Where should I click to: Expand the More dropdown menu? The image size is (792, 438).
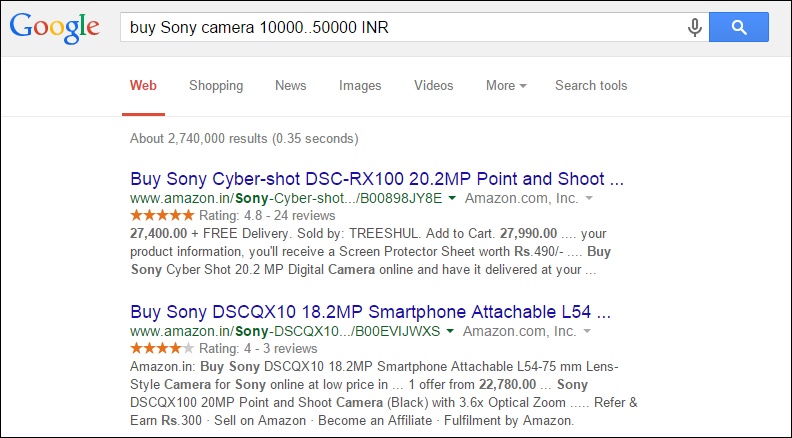(506, 85)
